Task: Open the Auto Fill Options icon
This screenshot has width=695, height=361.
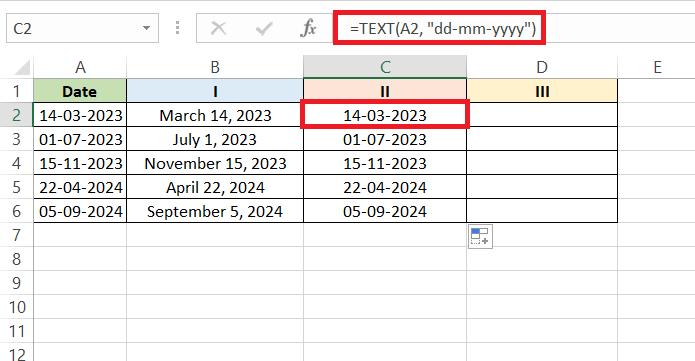Action: tap(480, 236)
